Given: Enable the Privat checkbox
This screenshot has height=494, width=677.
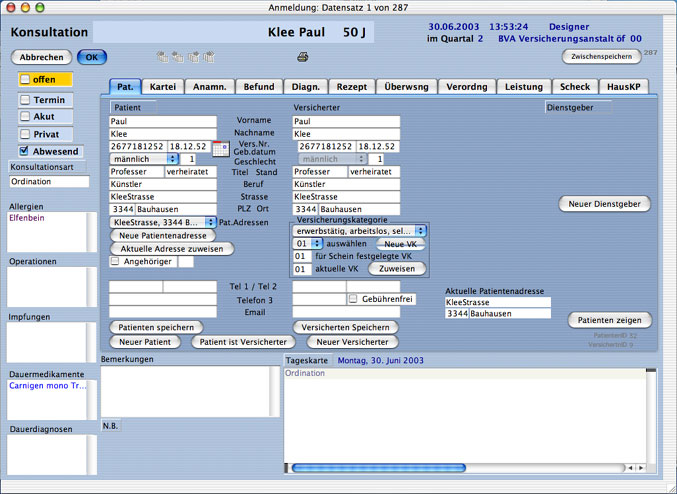Looking at the screenshot, I should point(25,134).
